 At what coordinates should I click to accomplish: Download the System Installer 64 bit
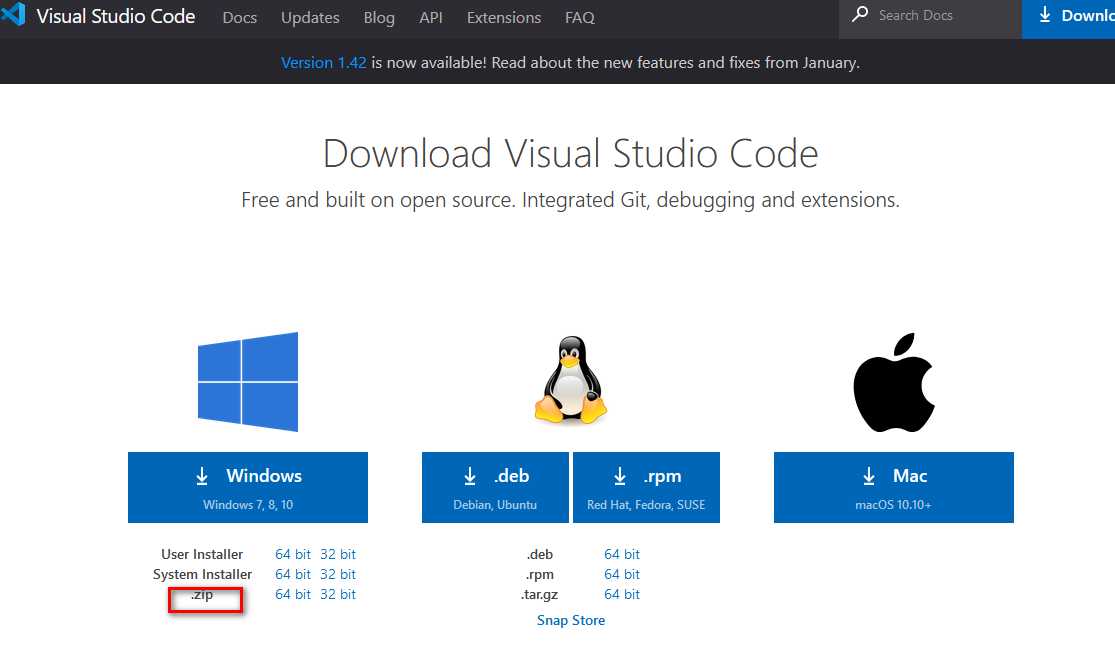(293, 574)
